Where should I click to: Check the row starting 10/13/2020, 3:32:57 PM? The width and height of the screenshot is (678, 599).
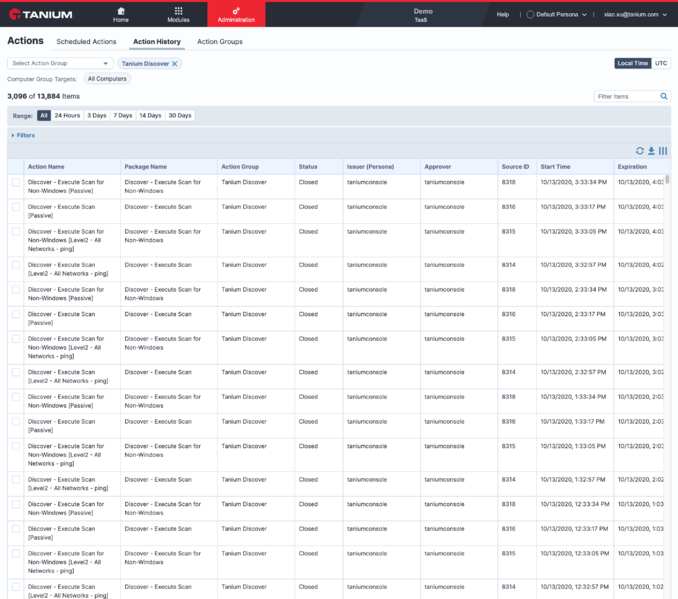[x=16, y=265]
